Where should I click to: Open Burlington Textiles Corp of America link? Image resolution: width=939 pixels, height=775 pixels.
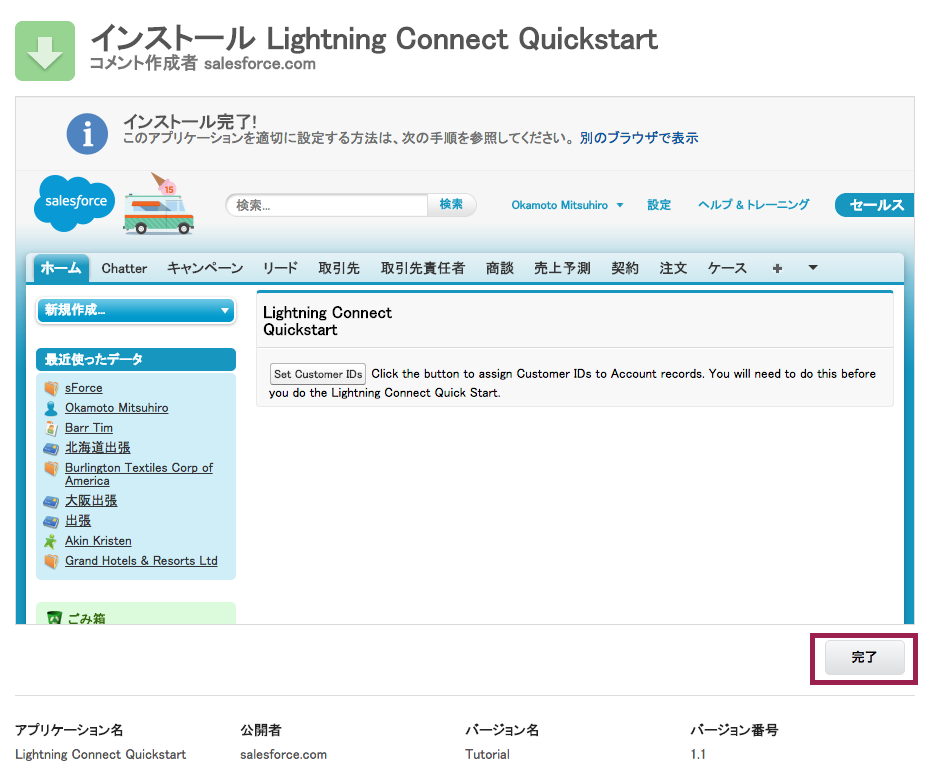coord(139,474)
